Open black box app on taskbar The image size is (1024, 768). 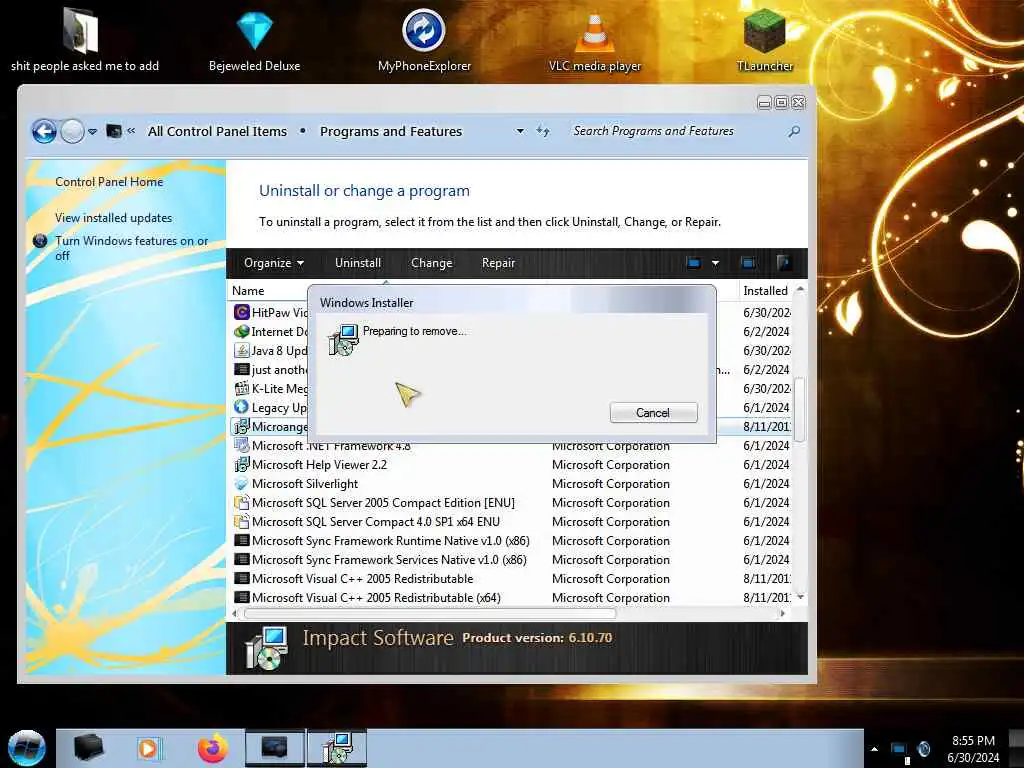tap(88, 748)
